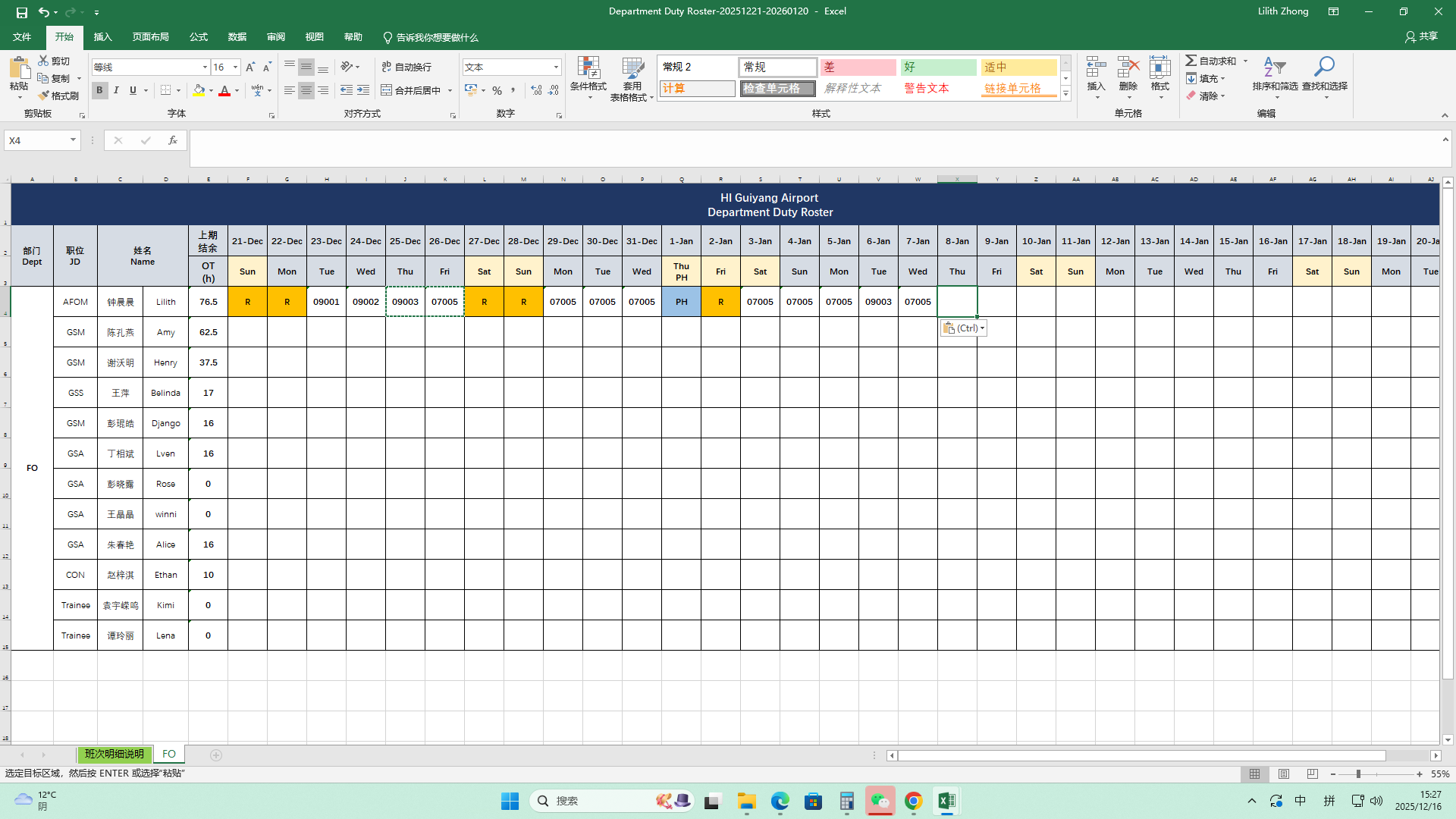Click the Sort and Filter icon

pyautogui.click(x=1274, y=67)
